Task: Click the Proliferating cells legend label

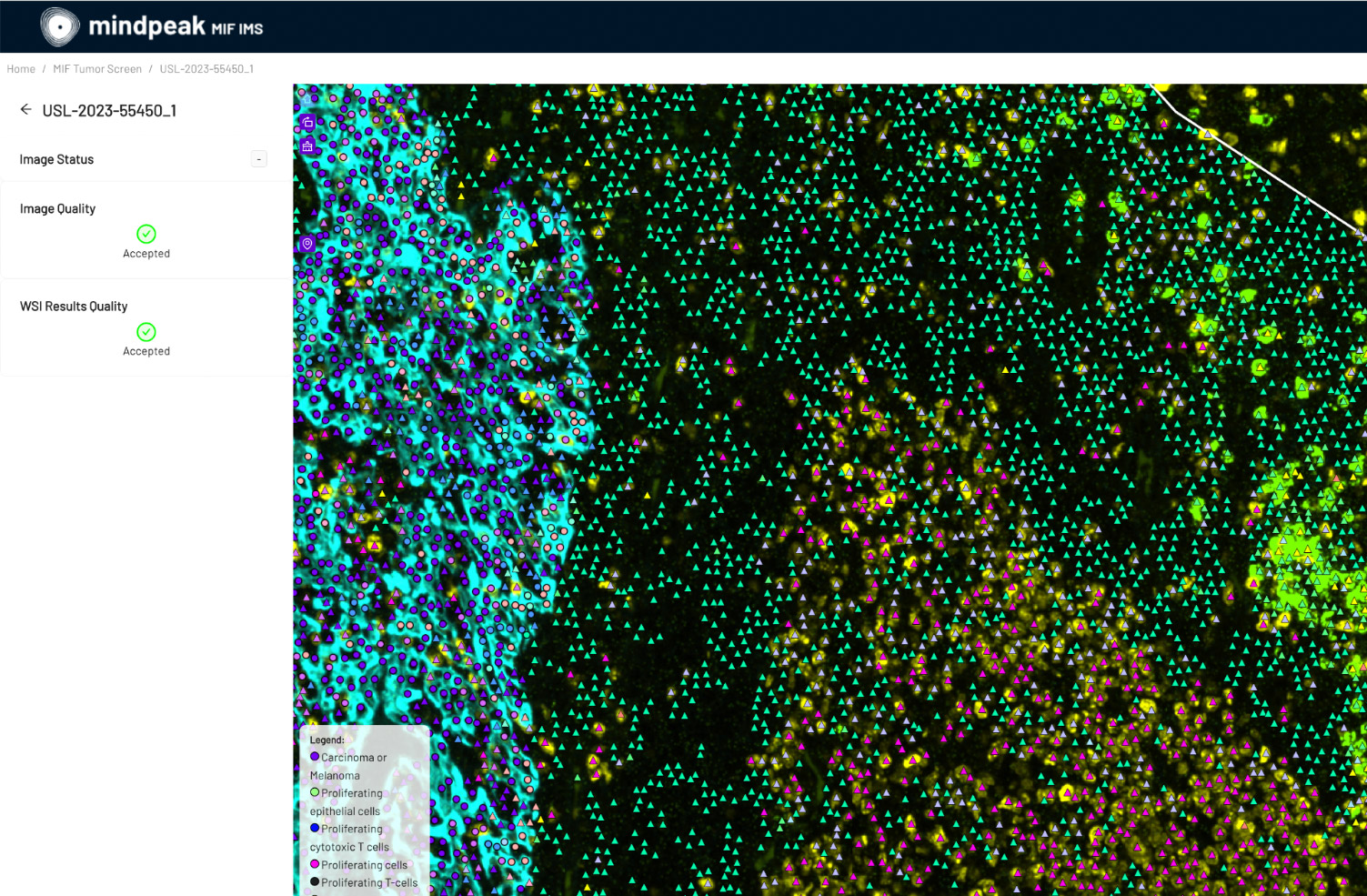Action: (x=364, y=865)
